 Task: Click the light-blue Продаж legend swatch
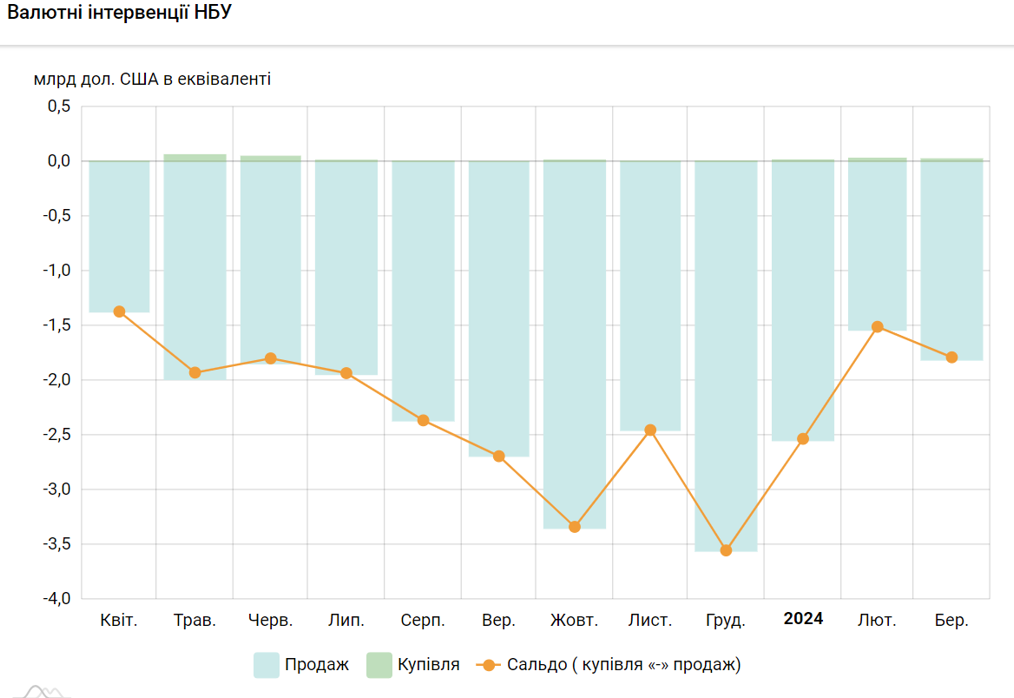(x=266, y=665)
